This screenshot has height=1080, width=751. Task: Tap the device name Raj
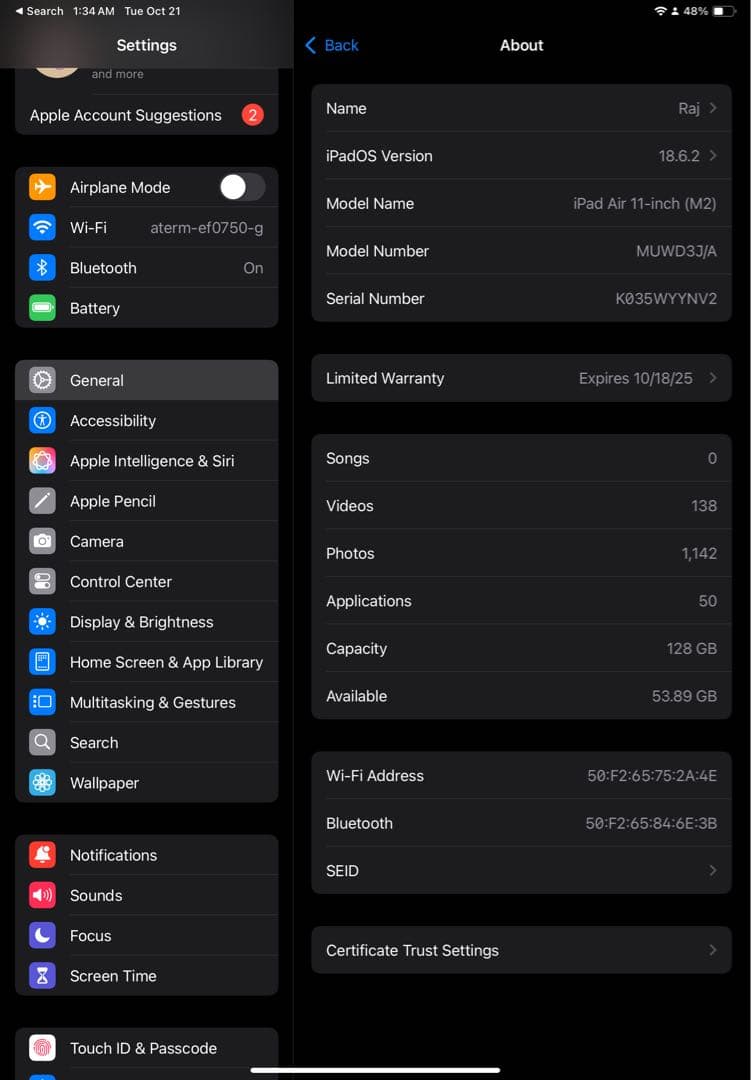click(689, 109)
